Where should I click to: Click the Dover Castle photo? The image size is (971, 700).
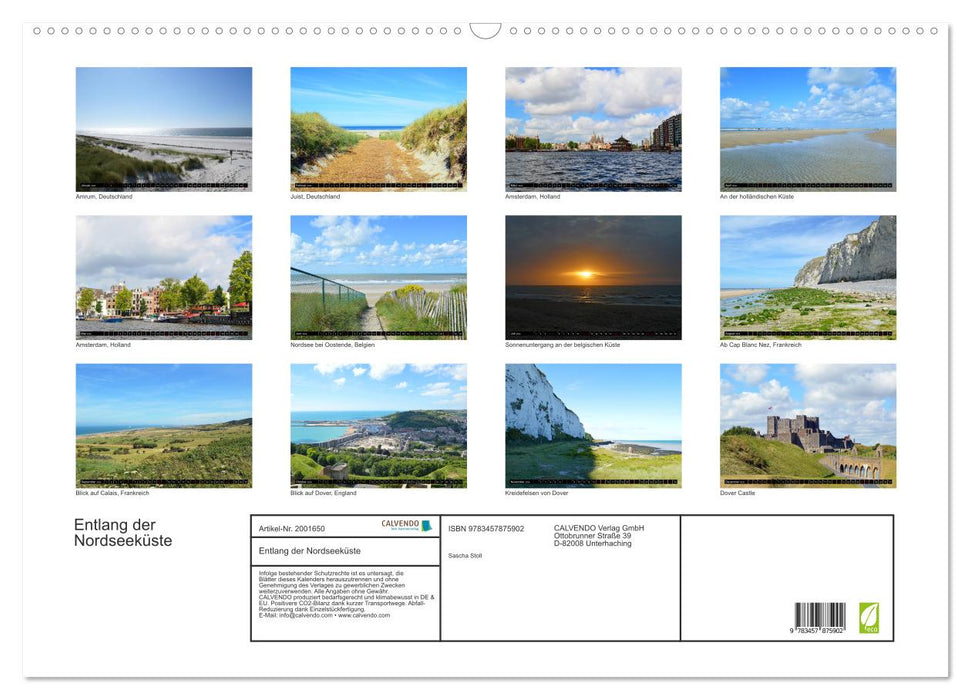click(x=808, y=424)
